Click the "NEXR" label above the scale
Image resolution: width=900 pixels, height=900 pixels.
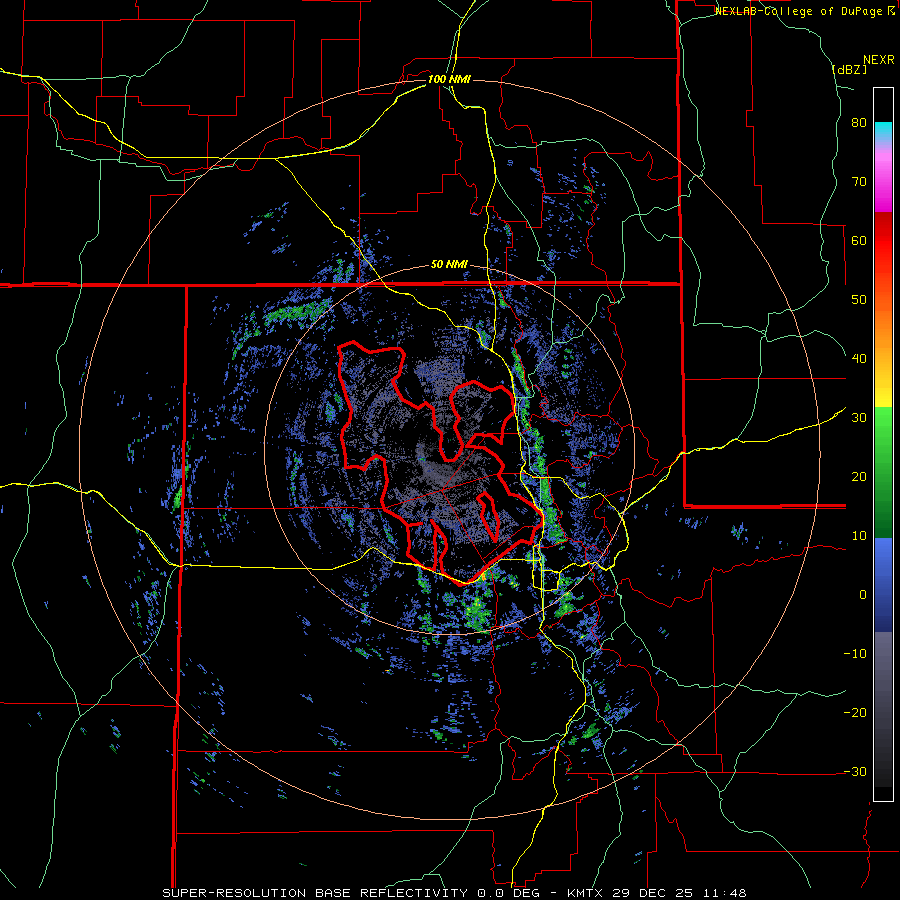point(878,60)
